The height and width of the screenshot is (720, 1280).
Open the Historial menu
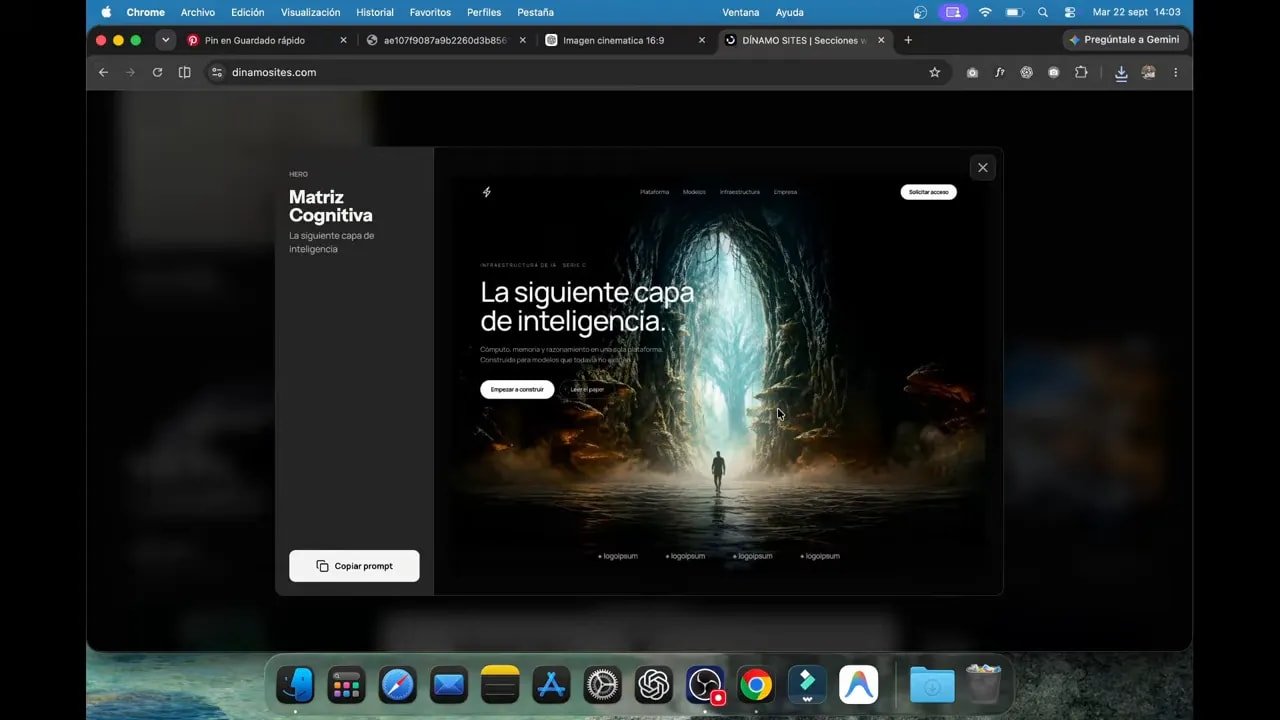[375, 12]
